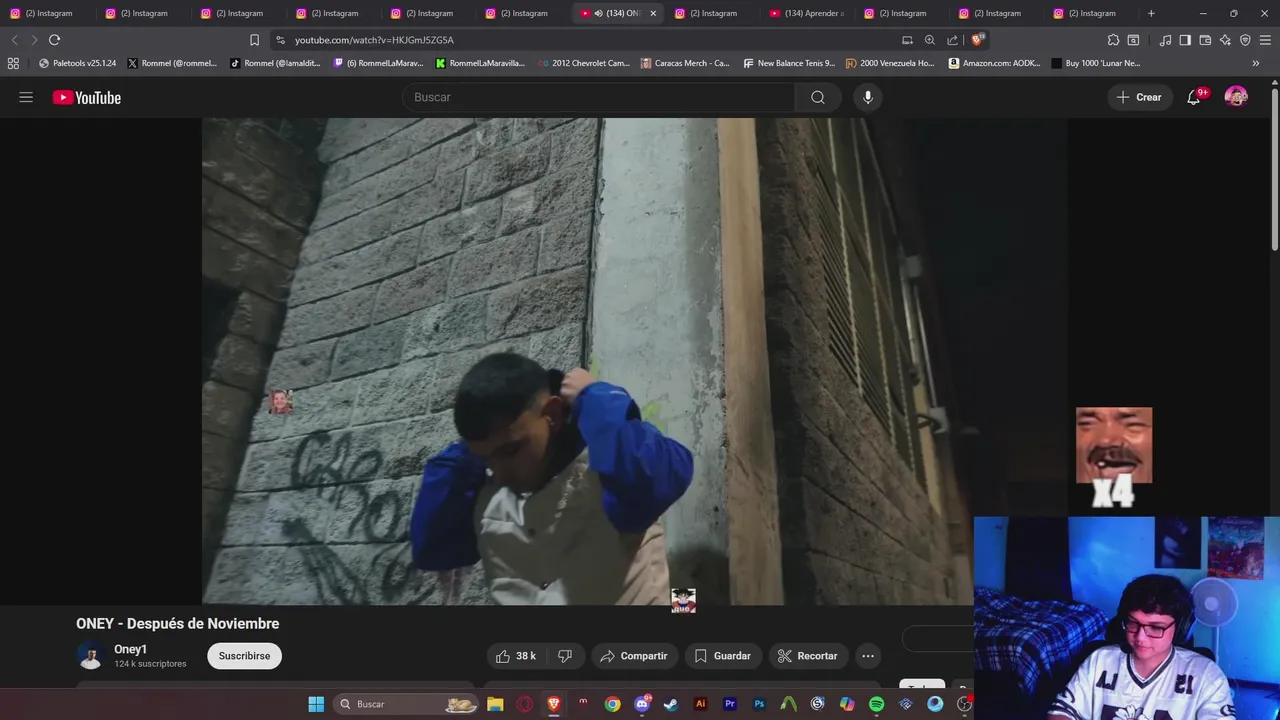This screenshot has height=720, width=1280.
Task: Dislike the video
Action: pos(565,656)
